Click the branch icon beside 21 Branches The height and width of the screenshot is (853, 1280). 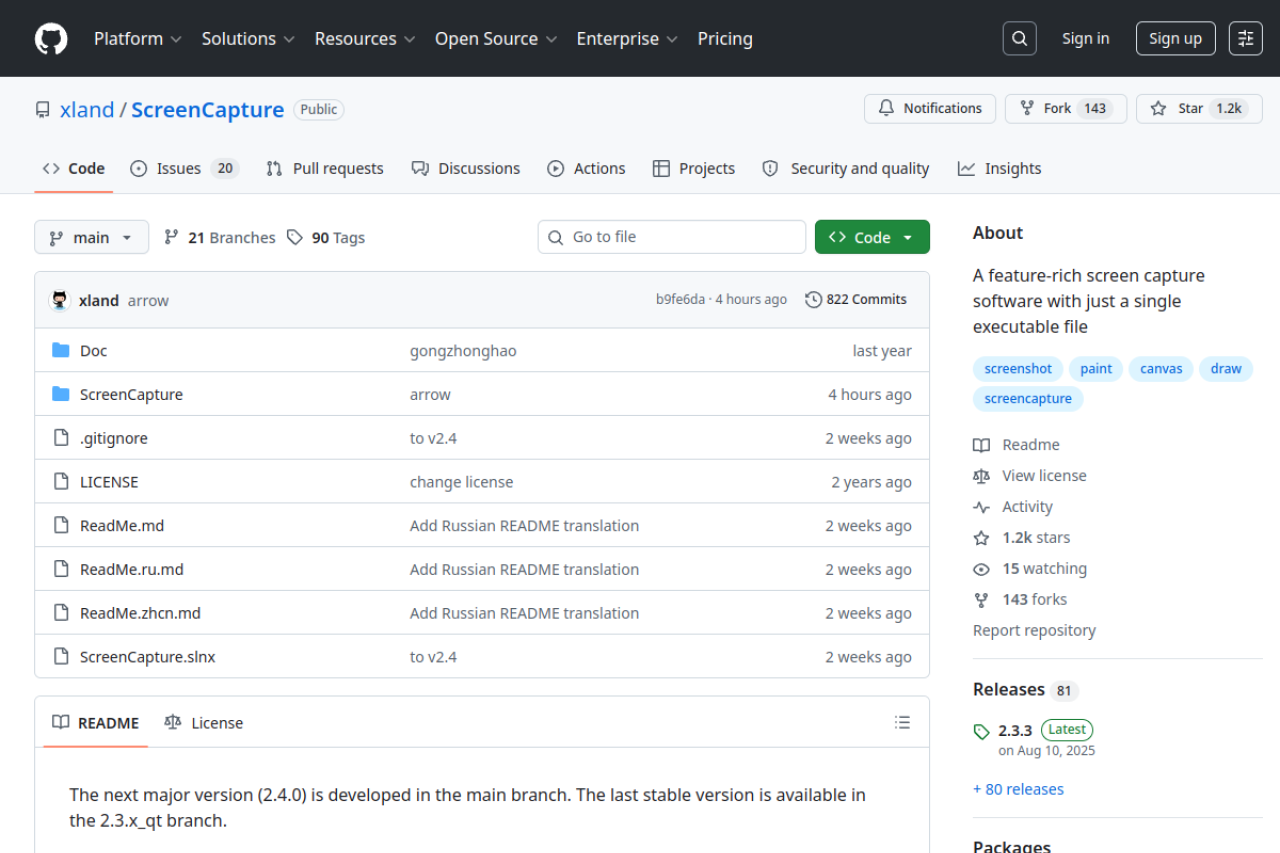pos(172,237)
